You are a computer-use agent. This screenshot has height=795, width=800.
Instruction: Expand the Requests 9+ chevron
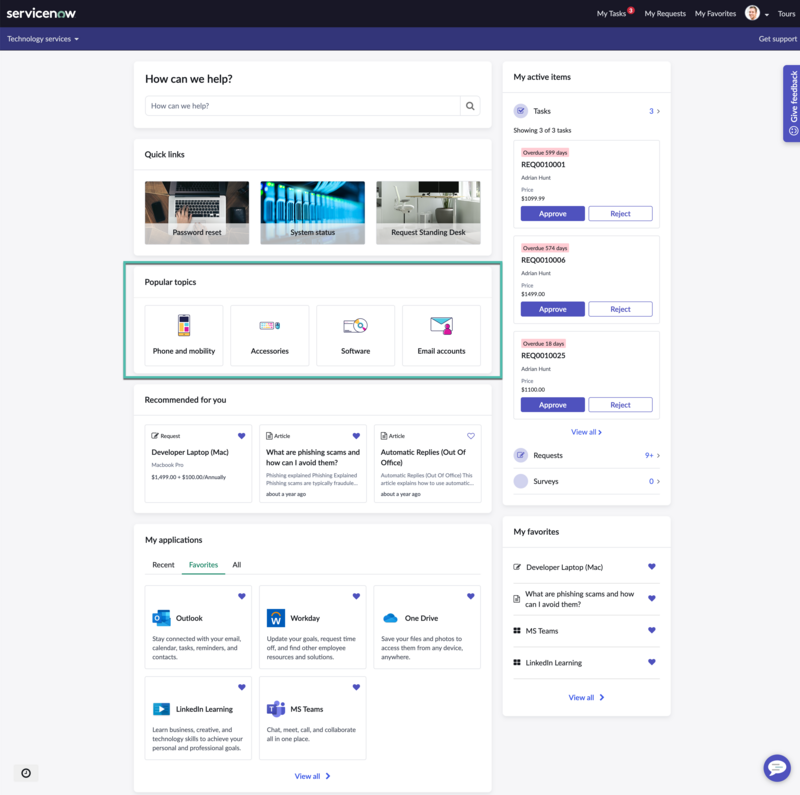[658, 456]
